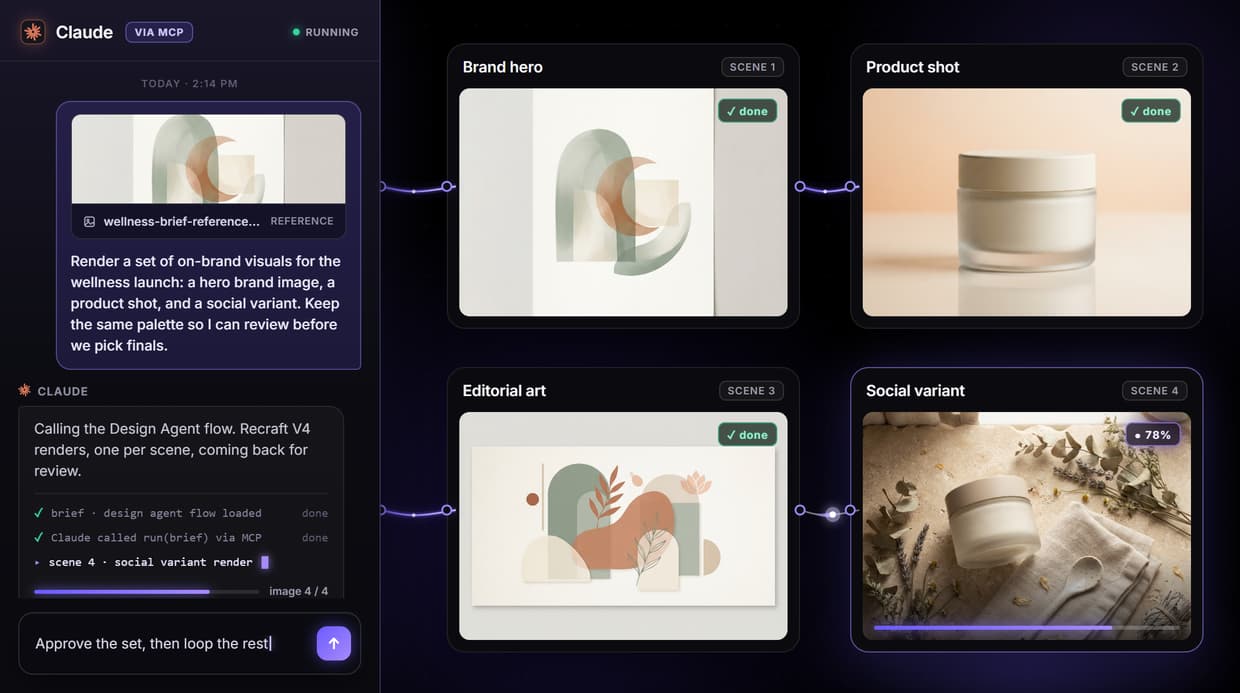Click the image file icon beside wellness-brief-reference

pyautogui.click(x=89, y=221)
